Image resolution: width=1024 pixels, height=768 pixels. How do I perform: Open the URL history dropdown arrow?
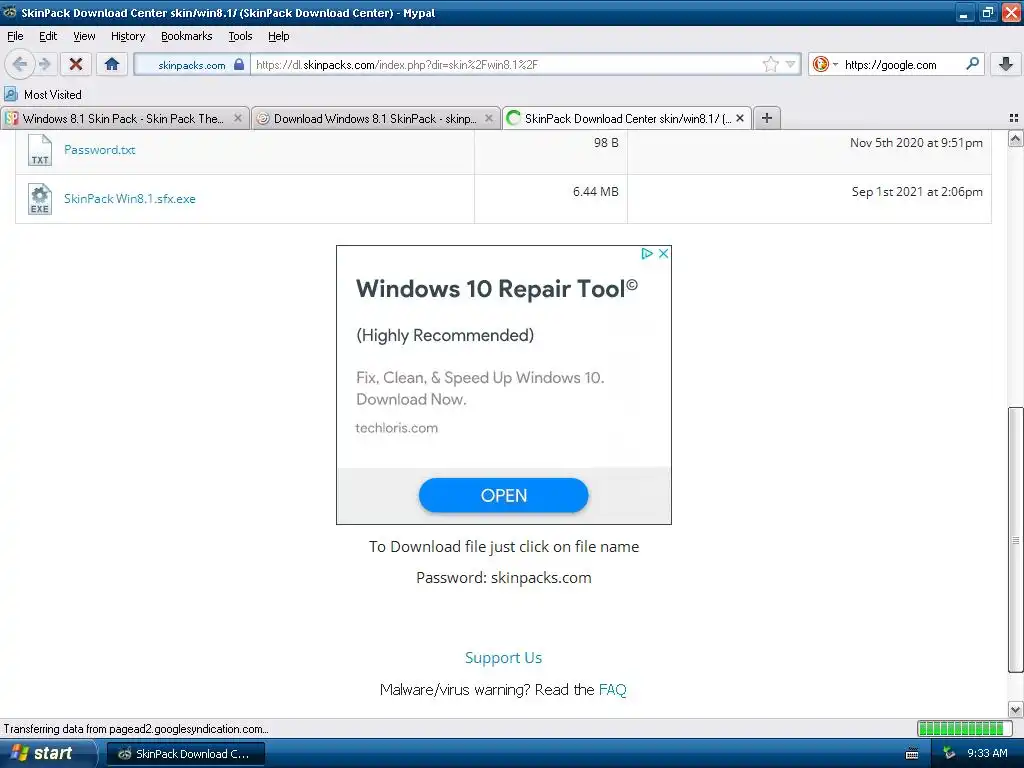coord(790,64)
